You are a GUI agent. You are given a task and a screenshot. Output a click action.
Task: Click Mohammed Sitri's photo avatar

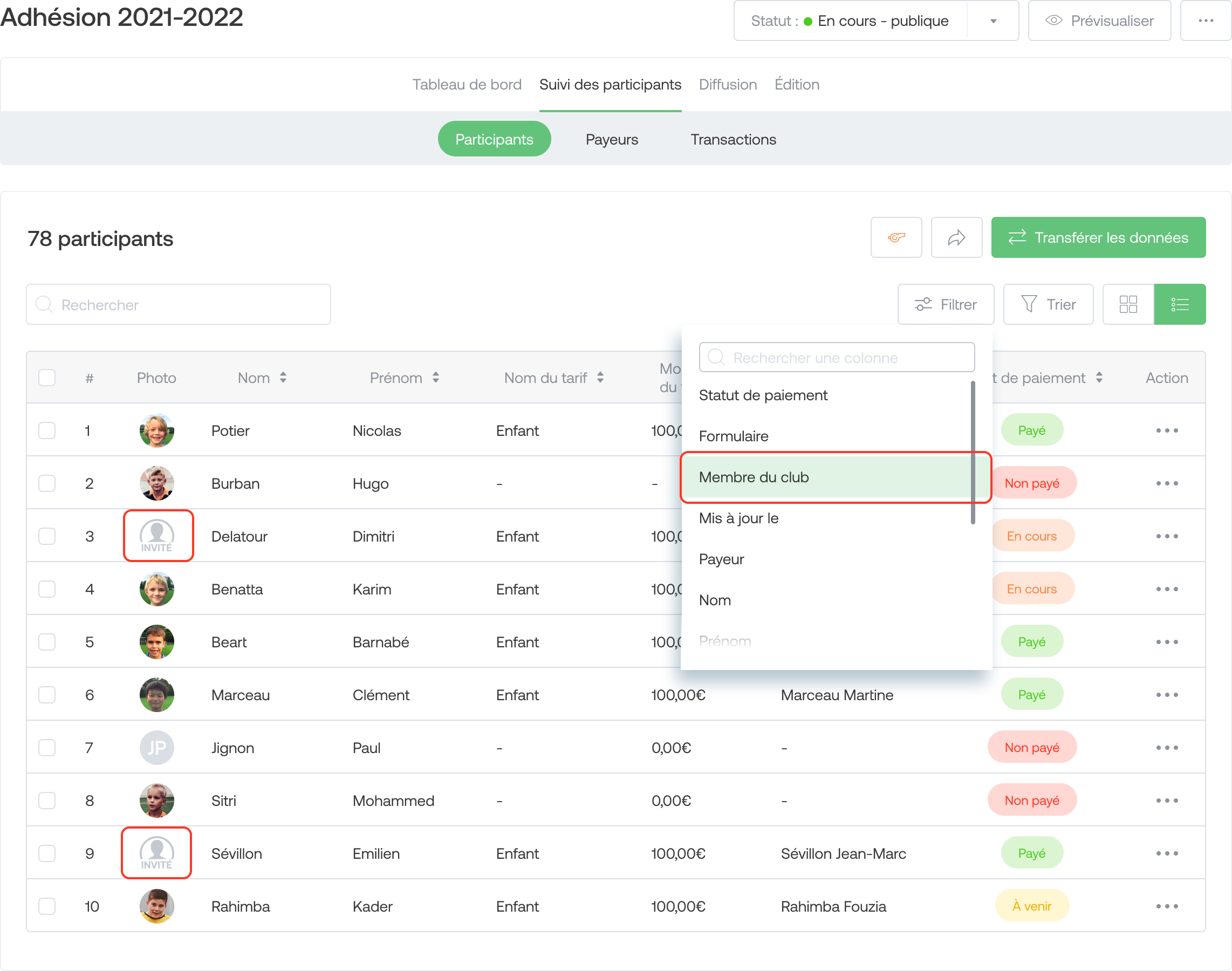156,801
